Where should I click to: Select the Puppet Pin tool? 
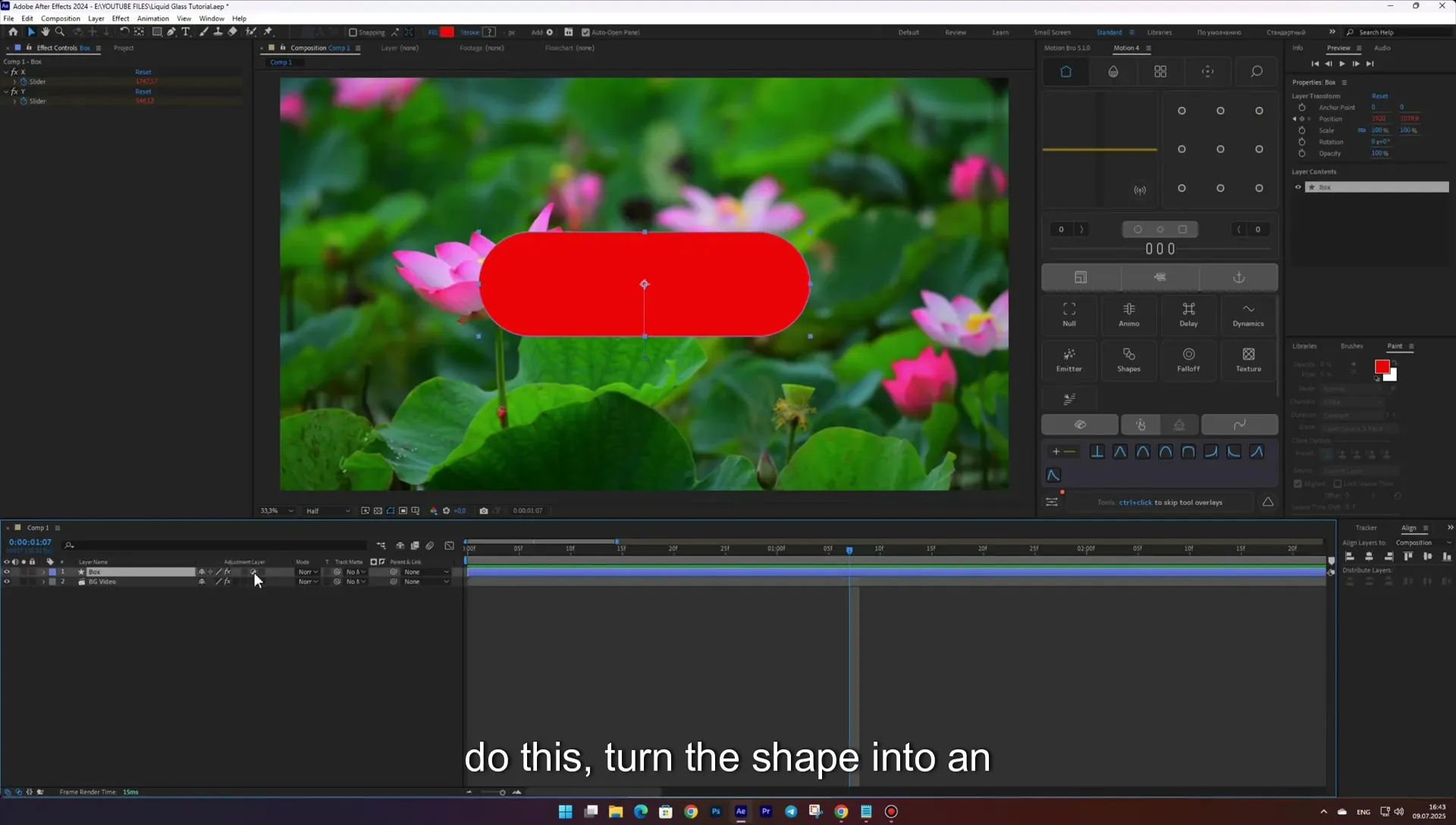(x=268, y=32)
